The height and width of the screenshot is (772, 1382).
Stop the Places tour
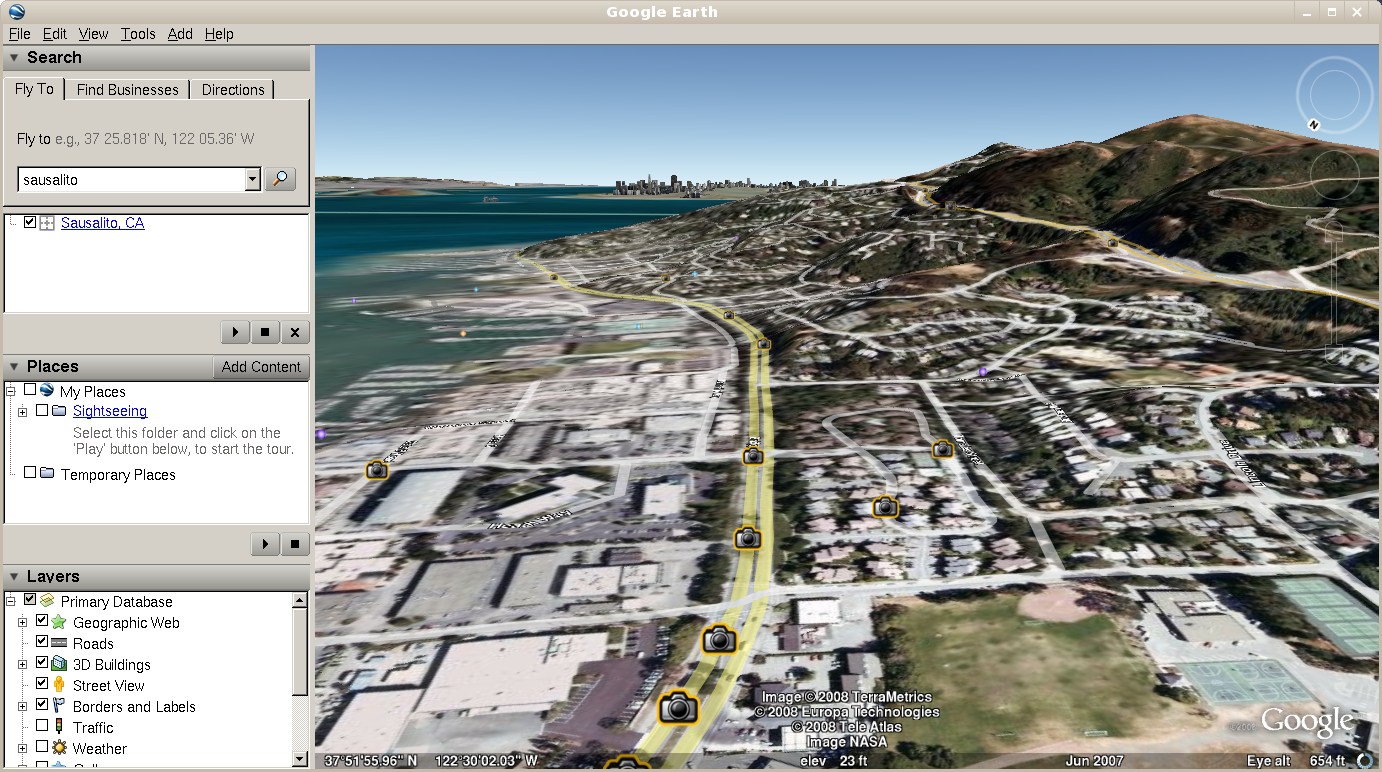[x=295, y=544]
